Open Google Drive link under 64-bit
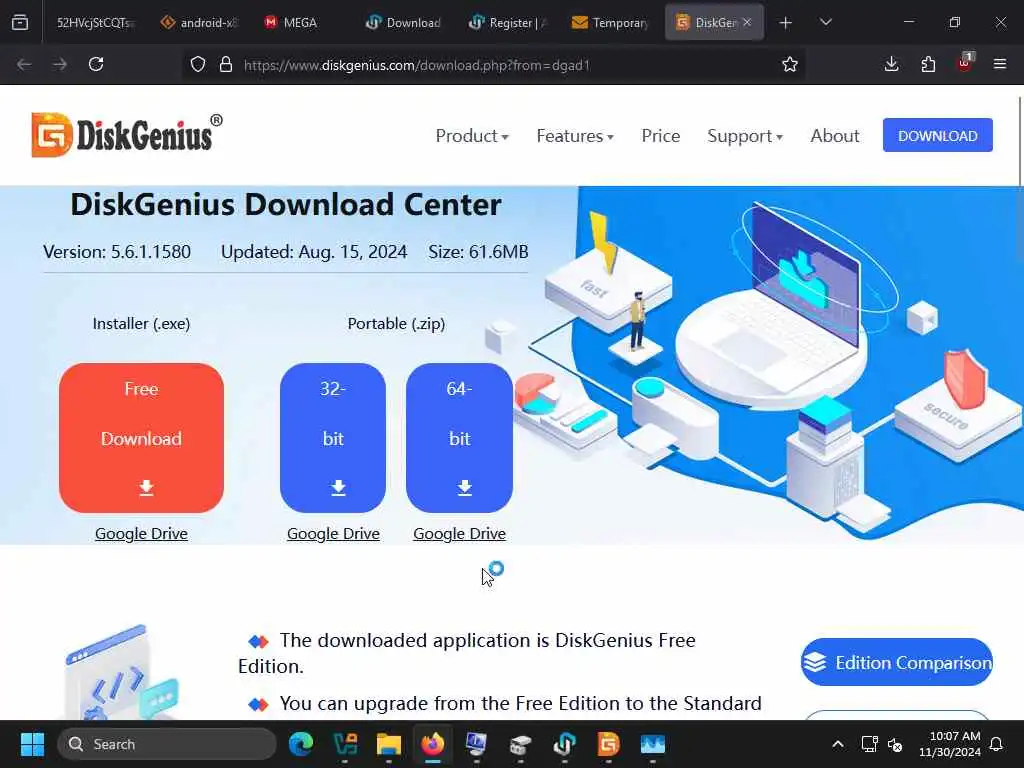 click(459, 534)
